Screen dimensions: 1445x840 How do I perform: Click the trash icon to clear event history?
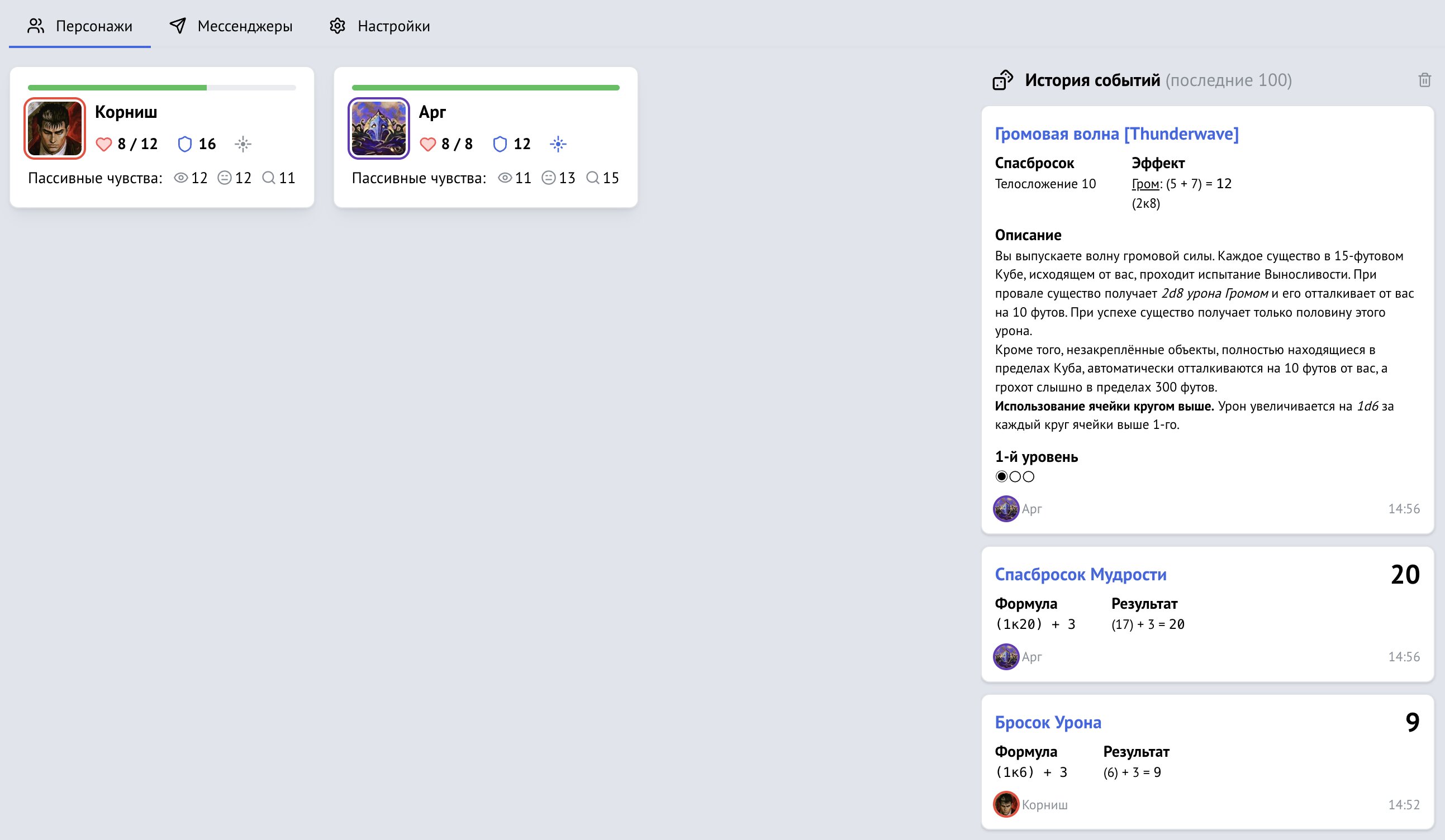point(1424,80)
